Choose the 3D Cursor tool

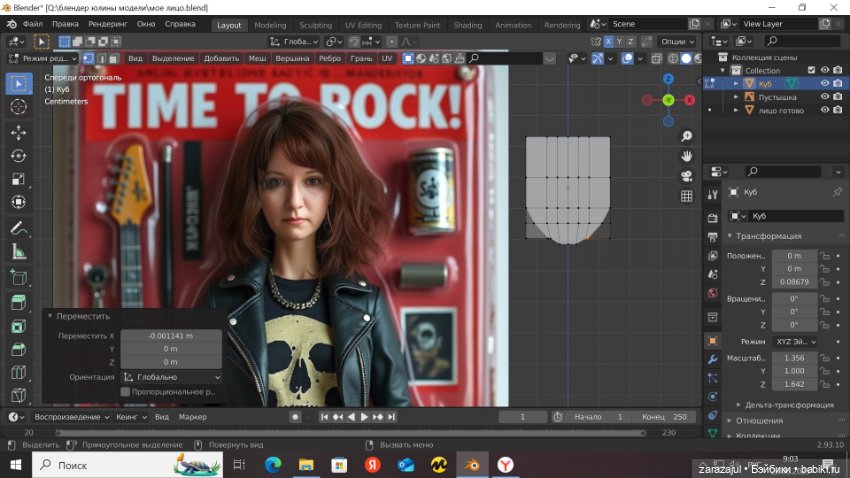coord(19,107)
